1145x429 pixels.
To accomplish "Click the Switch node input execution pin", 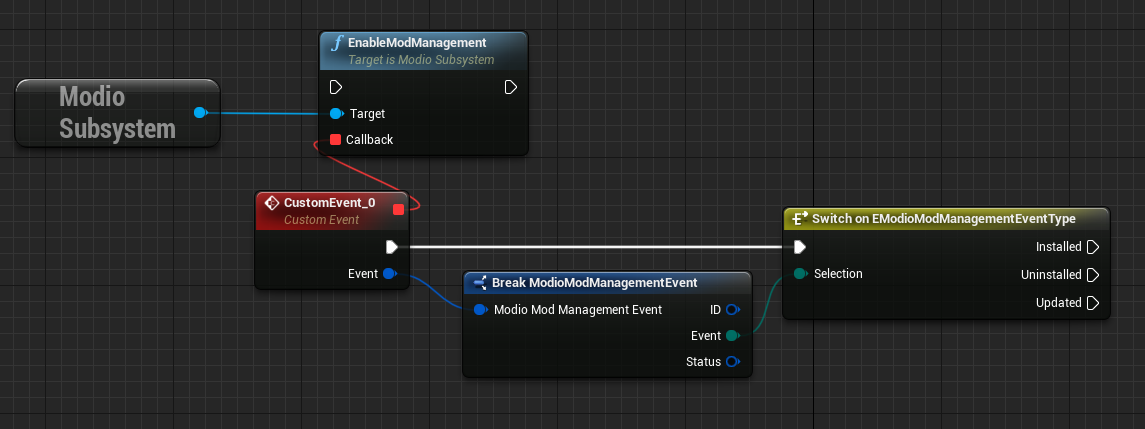I will coord(799,247).
